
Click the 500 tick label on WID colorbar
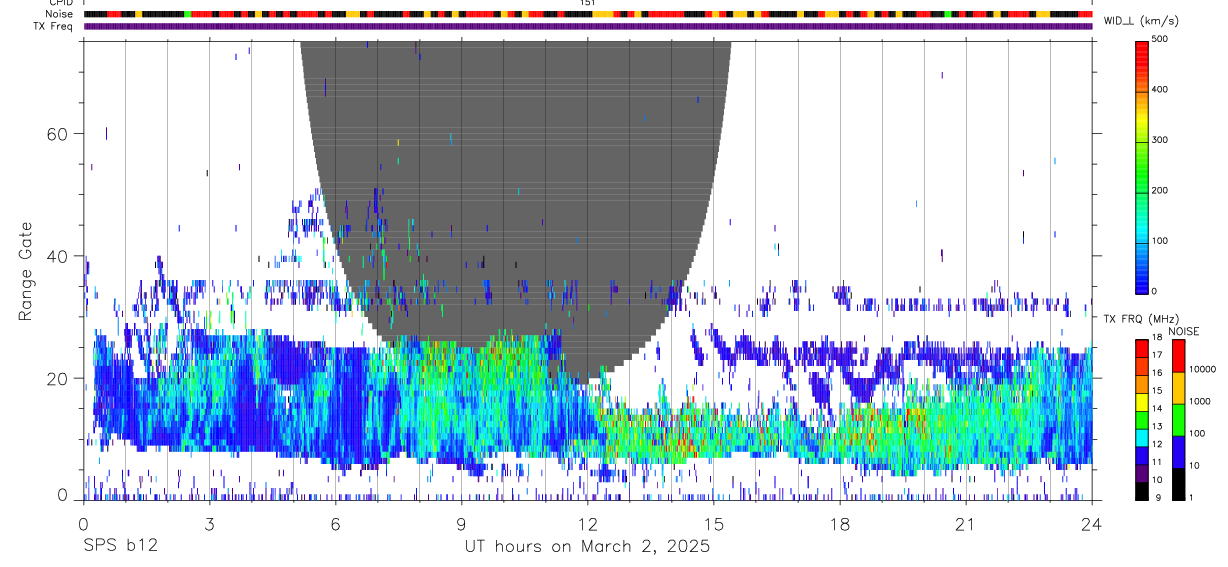pyautogui.click(x=1161, y=39)
